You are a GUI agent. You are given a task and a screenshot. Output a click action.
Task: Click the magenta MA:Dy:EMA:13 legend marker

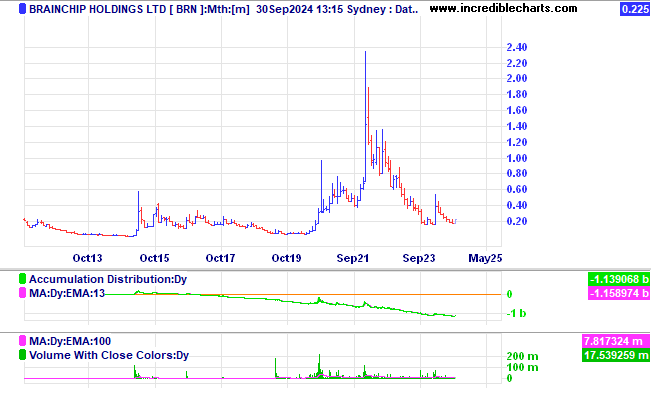coord(22,293)
